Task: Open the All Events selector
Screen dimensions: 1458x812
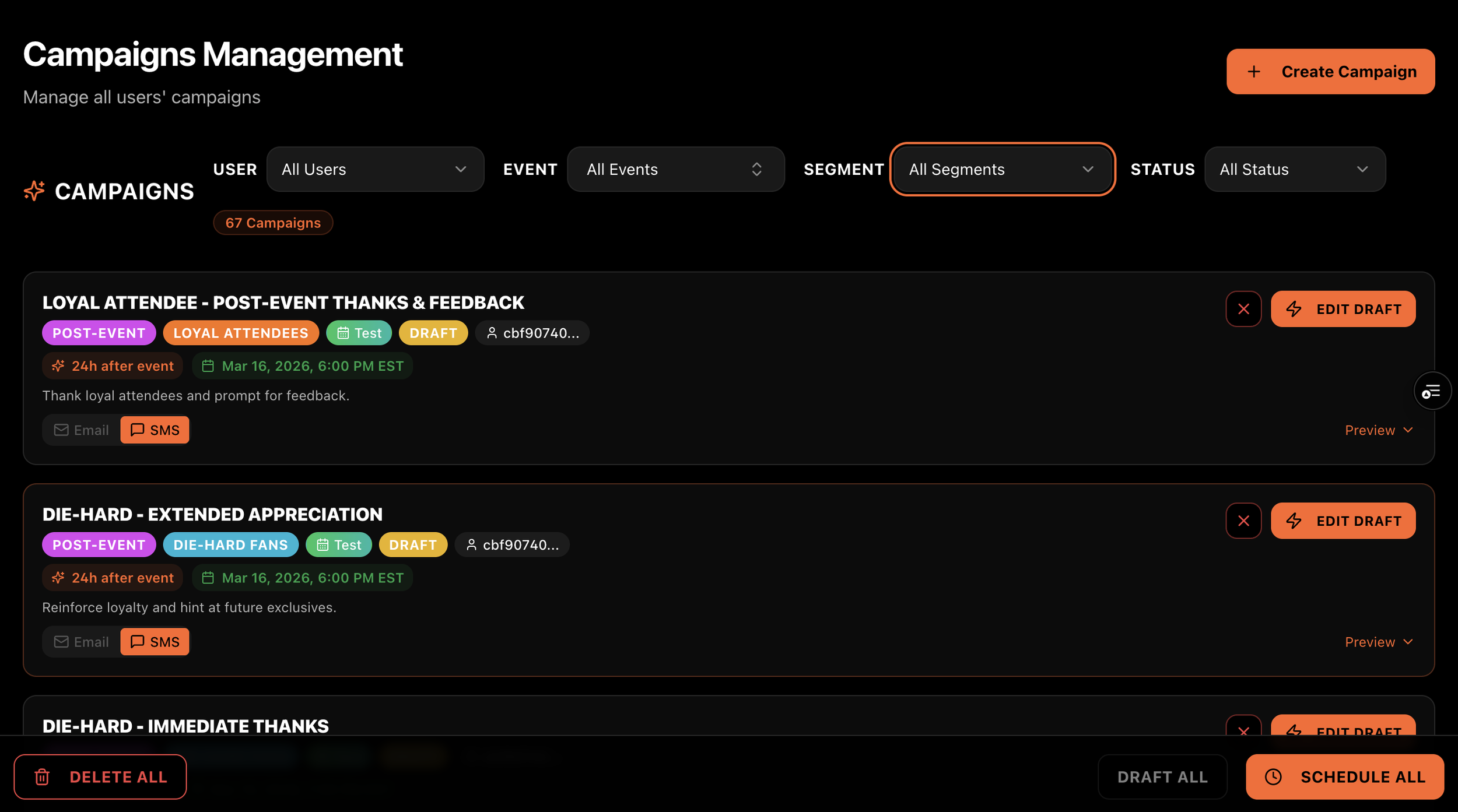Action: pos(675,169)
